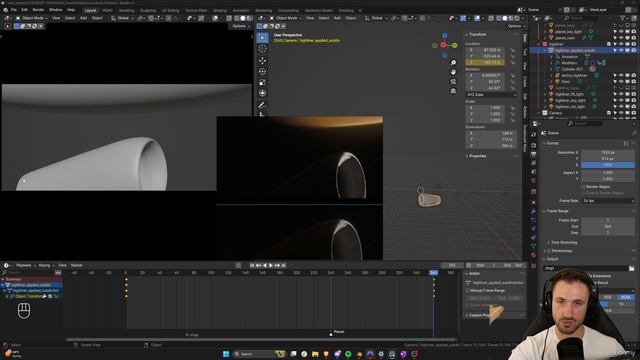Image resolution: width=640 pixels, height=360 pixels.
Task: Toggle planet_key_light viewport eye icon
Action: (x=621, y=31)
